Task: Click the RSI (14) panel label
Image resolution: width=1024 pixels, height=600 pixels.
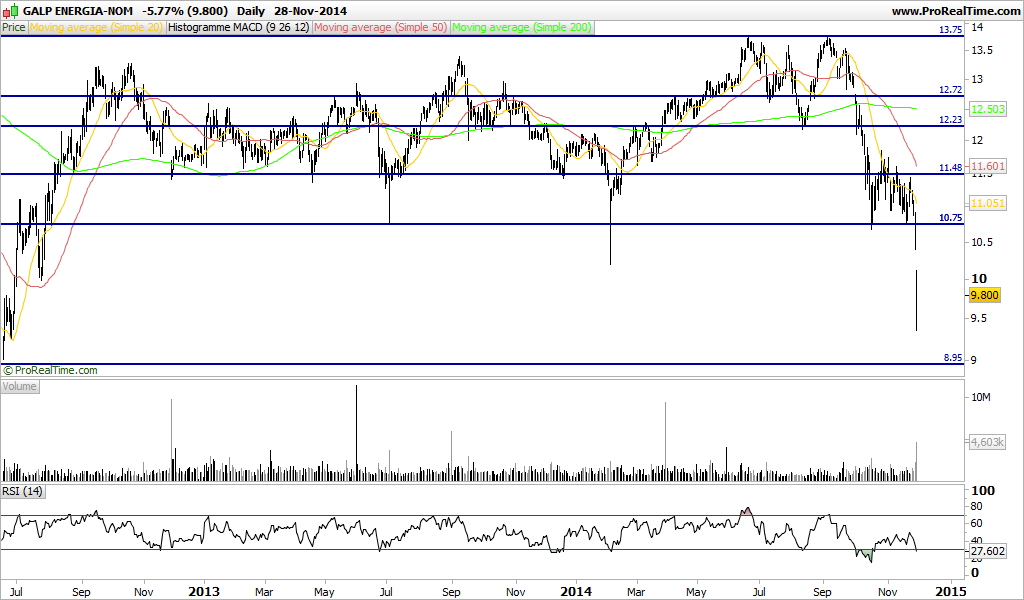Action: tap(23, 491)
